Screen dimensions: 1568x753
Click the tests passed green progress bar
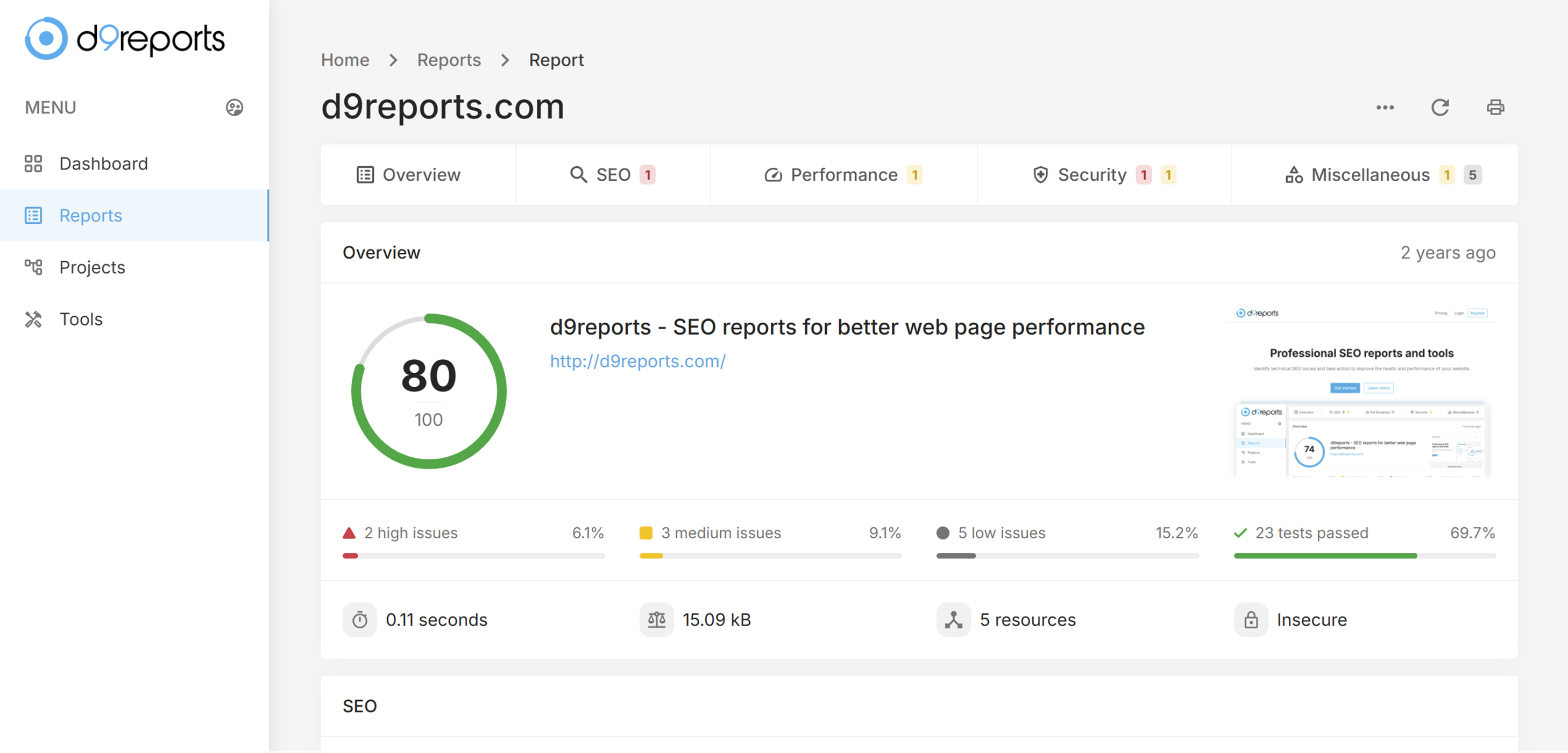[x=1325, y=555]
